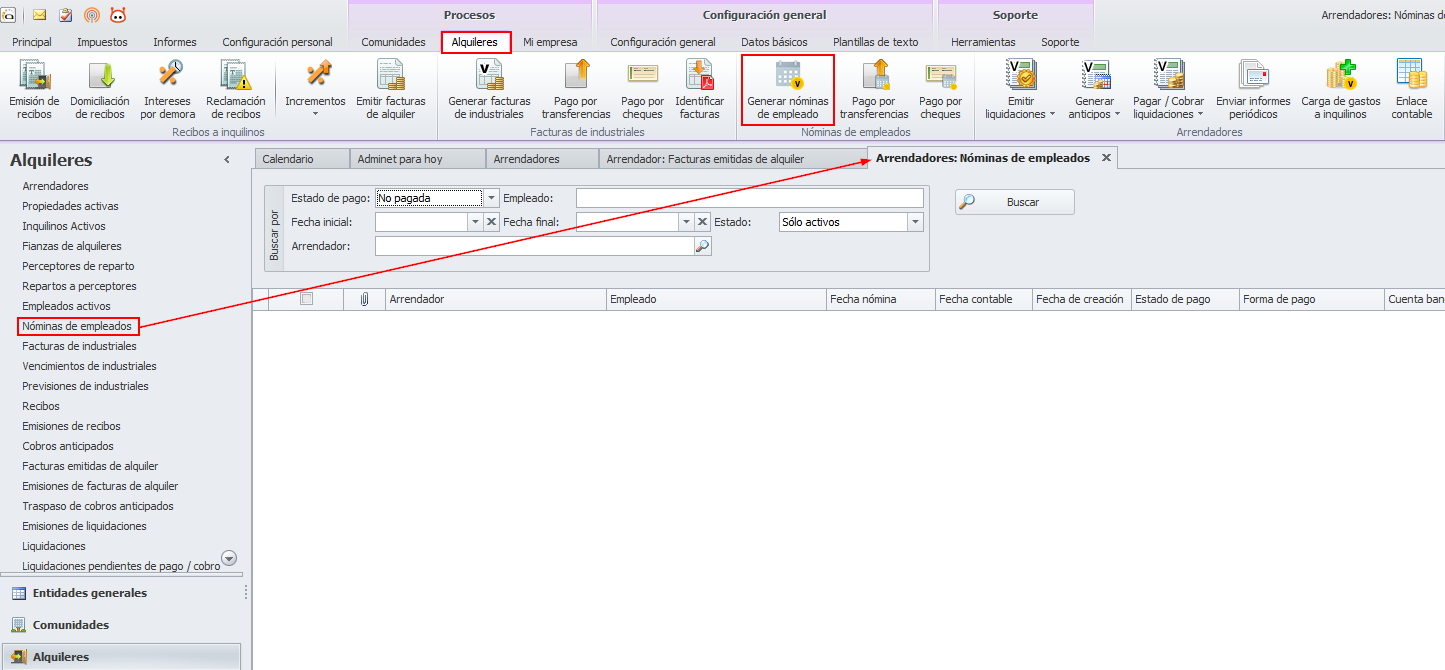The image size is (1445, 670).
Task: Click the Buscar button
Action: point(1015,202)
